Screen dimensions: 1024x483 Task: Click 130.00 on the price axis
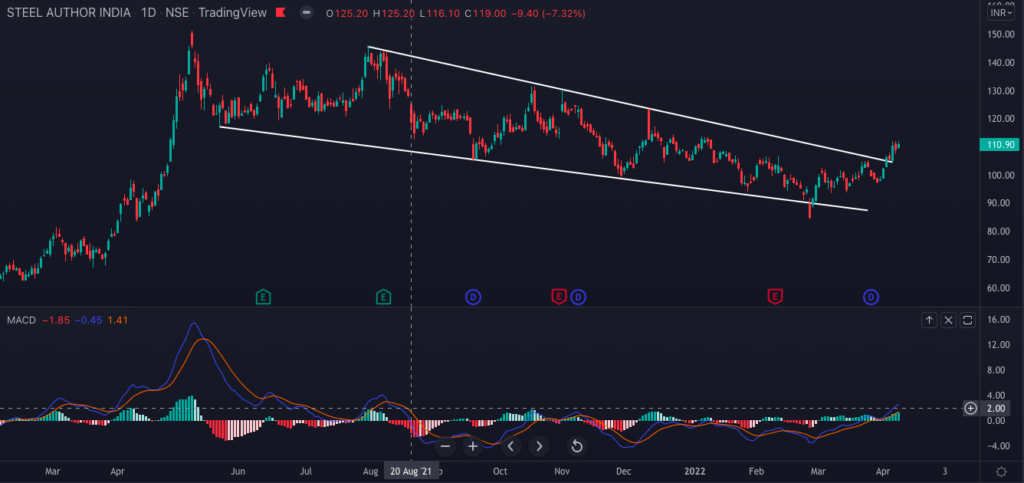pyautogui.click(x=999, y=91)
